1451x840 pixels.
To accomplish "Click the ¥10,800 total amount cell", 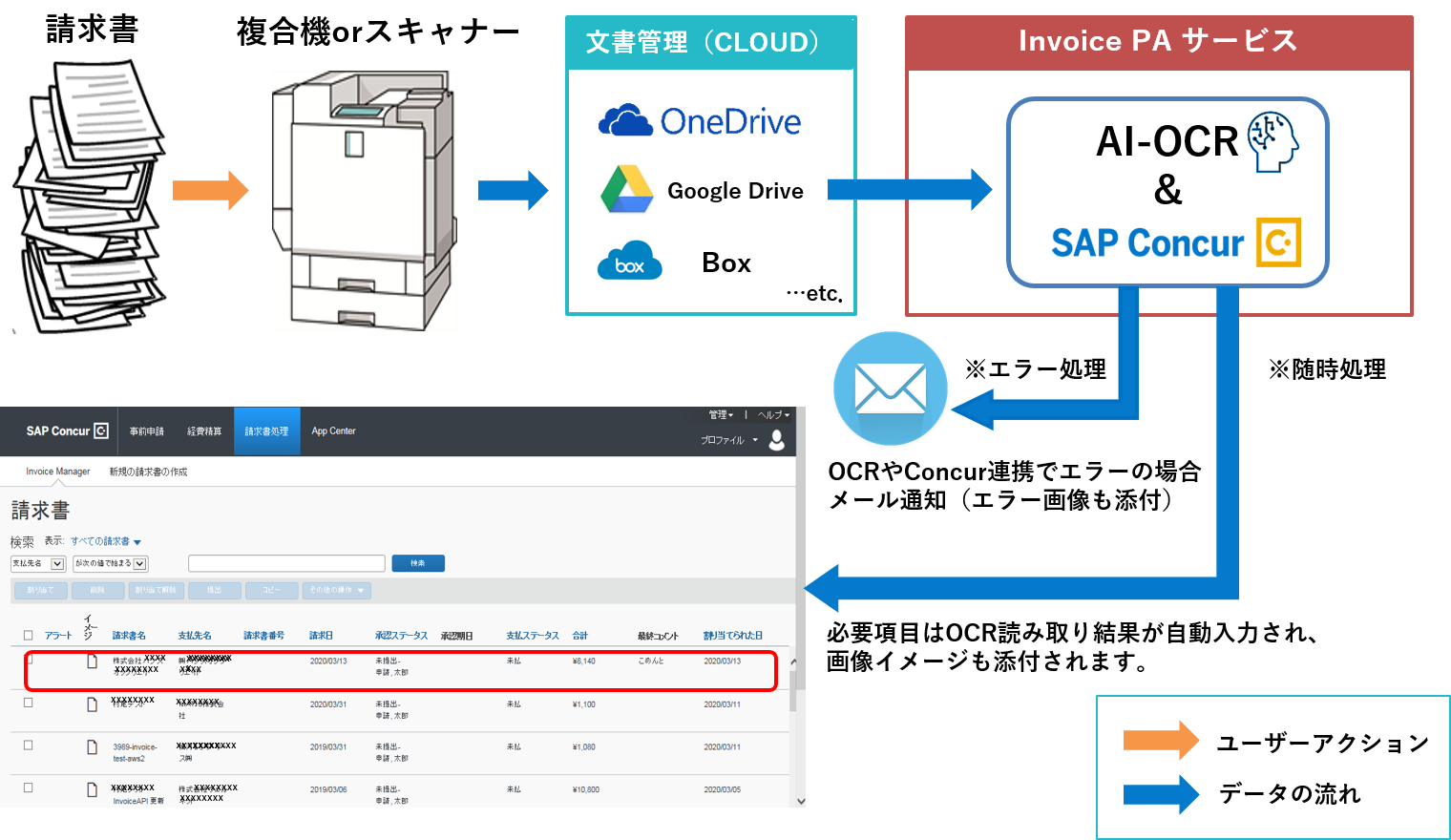I will point(585,789).
